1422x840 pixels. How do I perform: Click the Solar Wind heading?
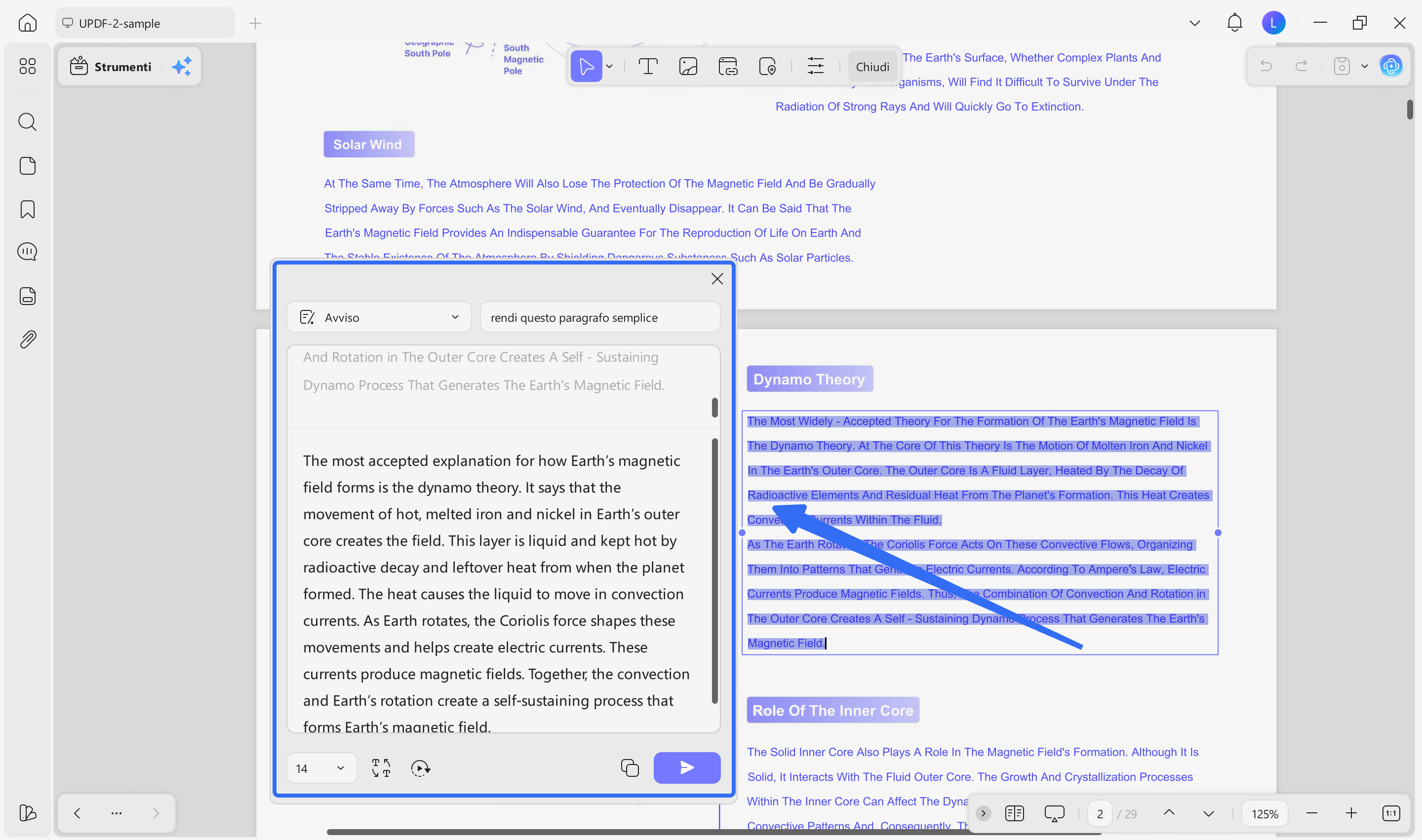coord(369,144)
